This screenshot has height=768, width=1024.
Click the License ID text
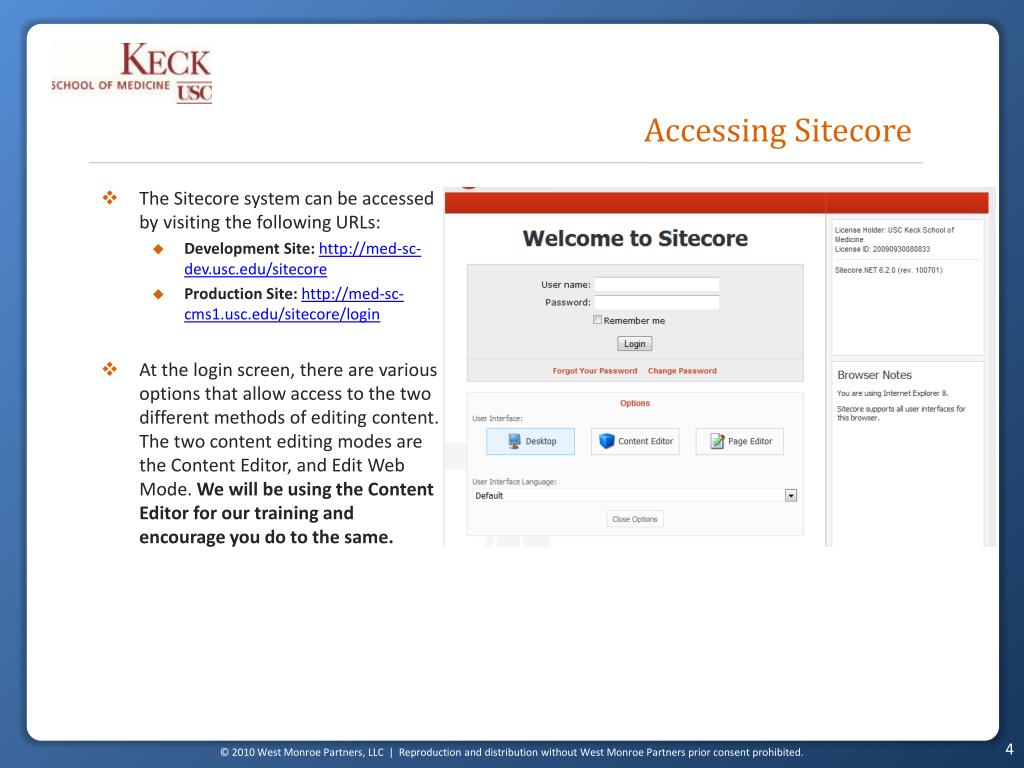tap(882, 249)
